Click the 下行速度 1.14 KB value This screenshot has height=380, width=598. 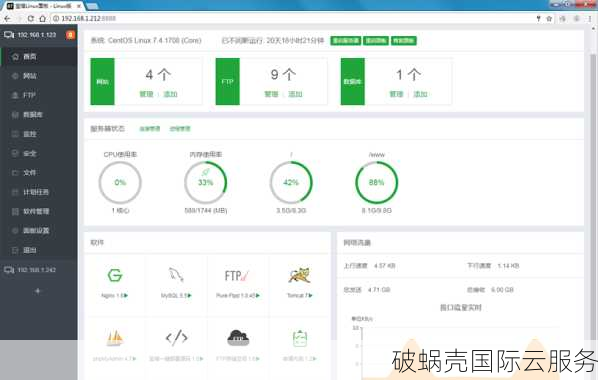coord(508,266)
